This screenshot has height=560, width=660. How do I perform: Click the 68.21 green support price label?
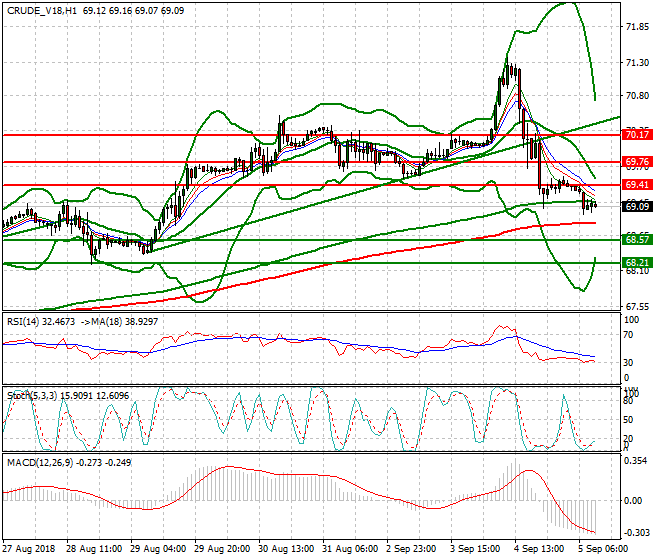point(637,263)
